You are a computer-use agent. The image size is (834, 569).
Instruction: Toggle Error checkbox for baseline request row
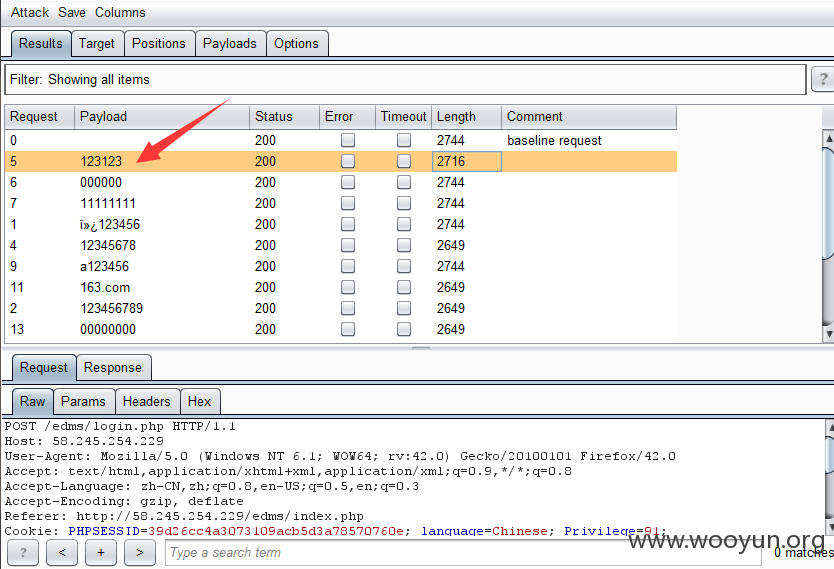coord(348,140)
